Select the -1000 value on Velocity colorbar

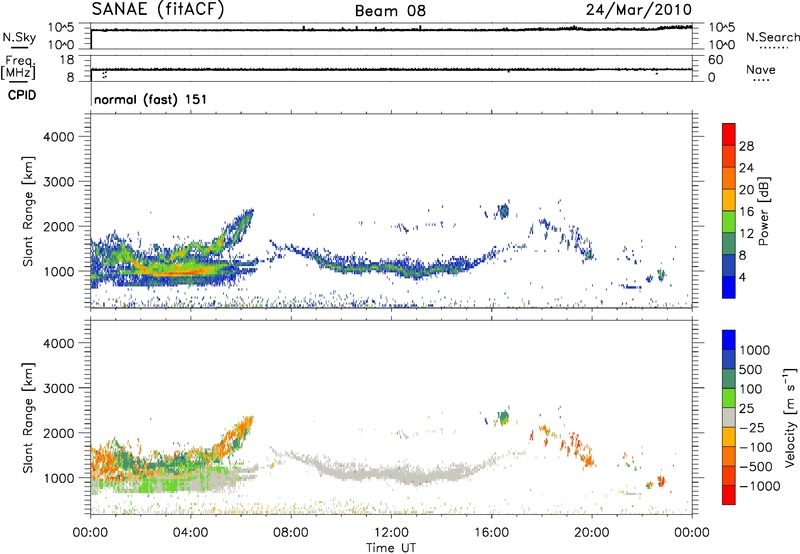(x=759, y=486)
